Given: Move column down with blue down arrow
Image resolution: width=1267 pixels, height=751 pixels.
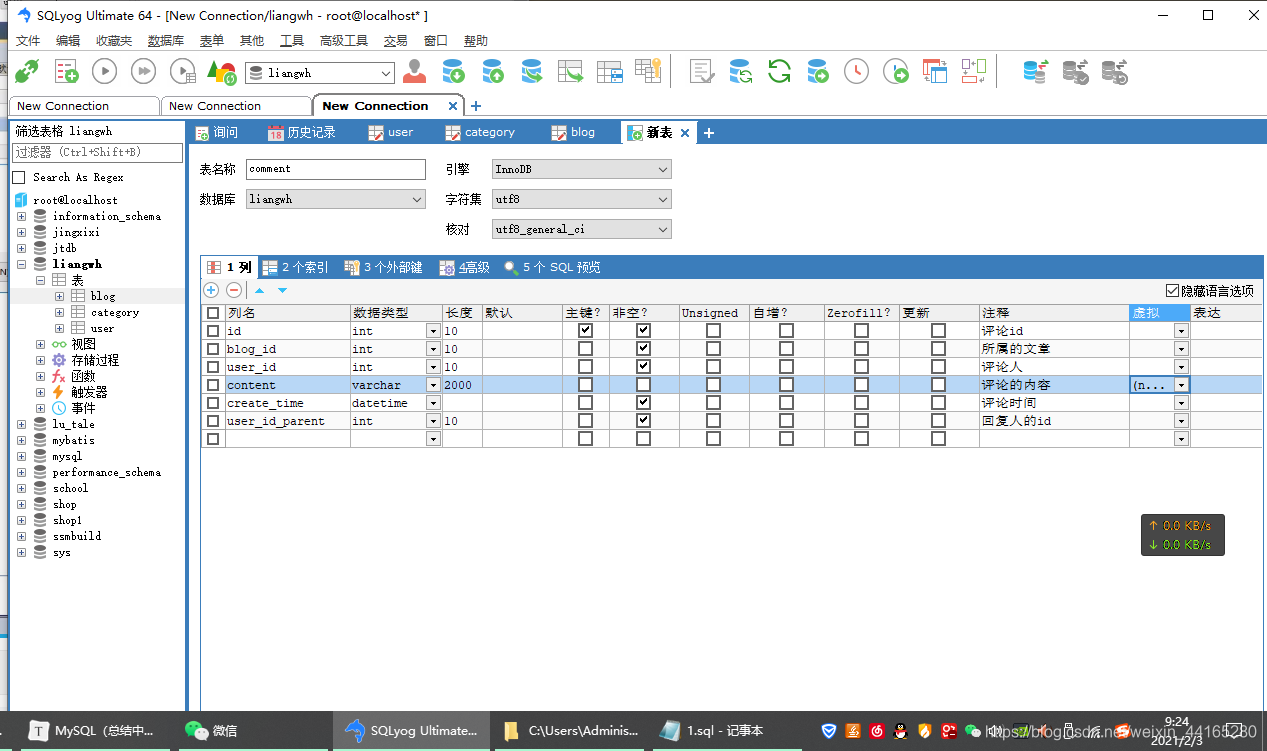Looking at the screenshot, I should pos(282,290).
